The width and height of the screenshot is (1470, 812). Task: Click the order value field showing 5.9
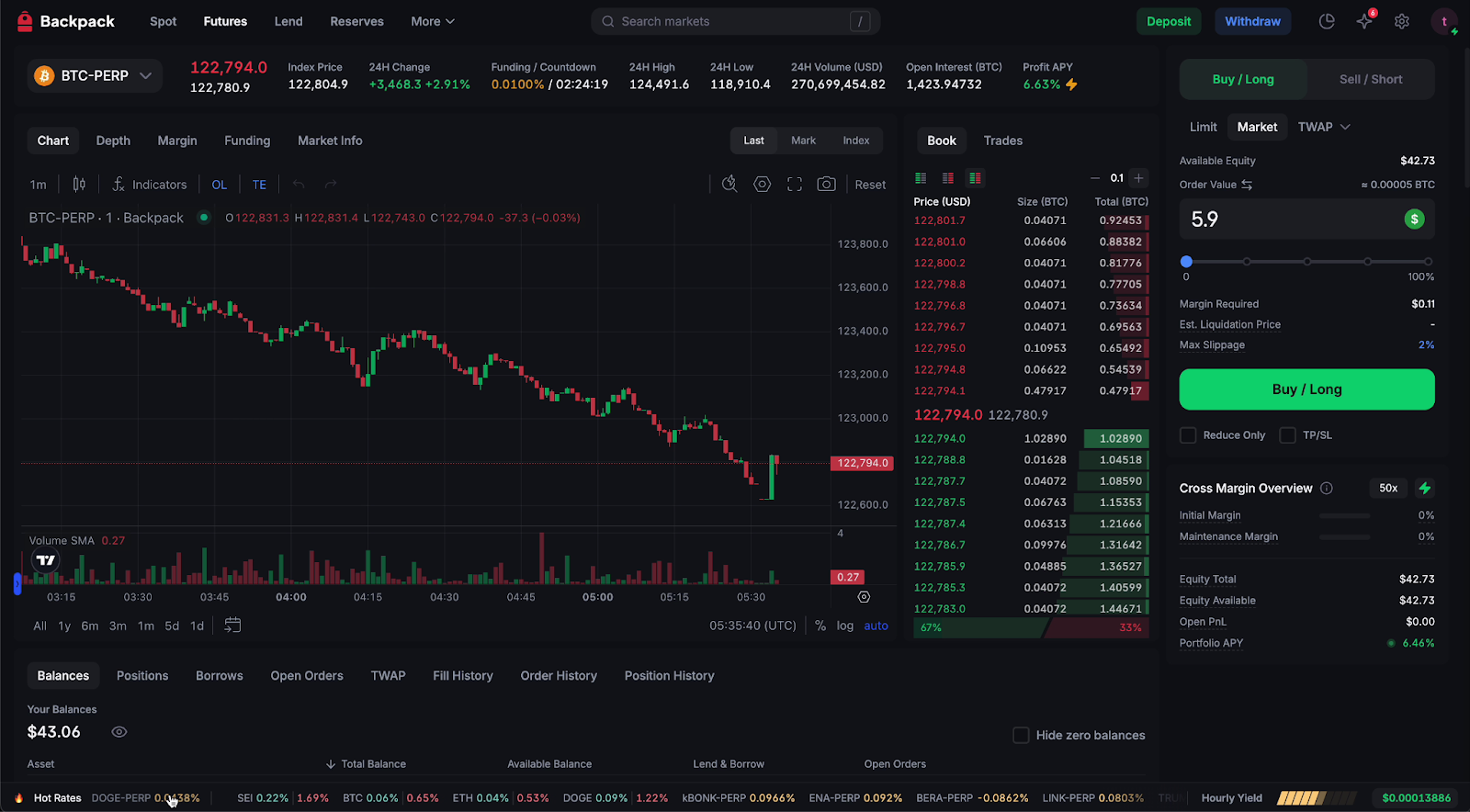[1306, 220]
